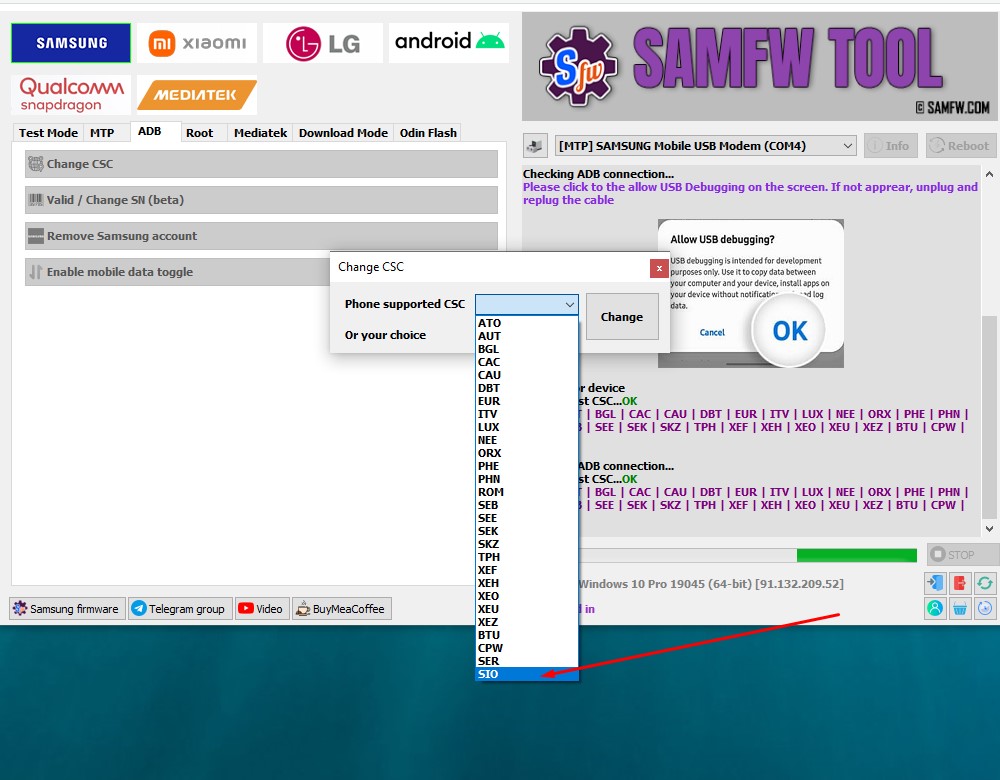Click the USB debugging instruction image
The width and height of the screenshot is (1000, 780).
coord(751,293)
